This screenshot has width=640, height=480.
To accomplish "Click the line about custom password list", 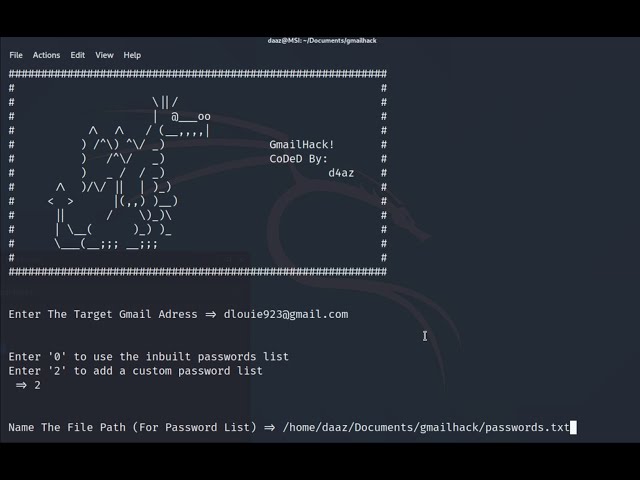I will coord(136,371).
